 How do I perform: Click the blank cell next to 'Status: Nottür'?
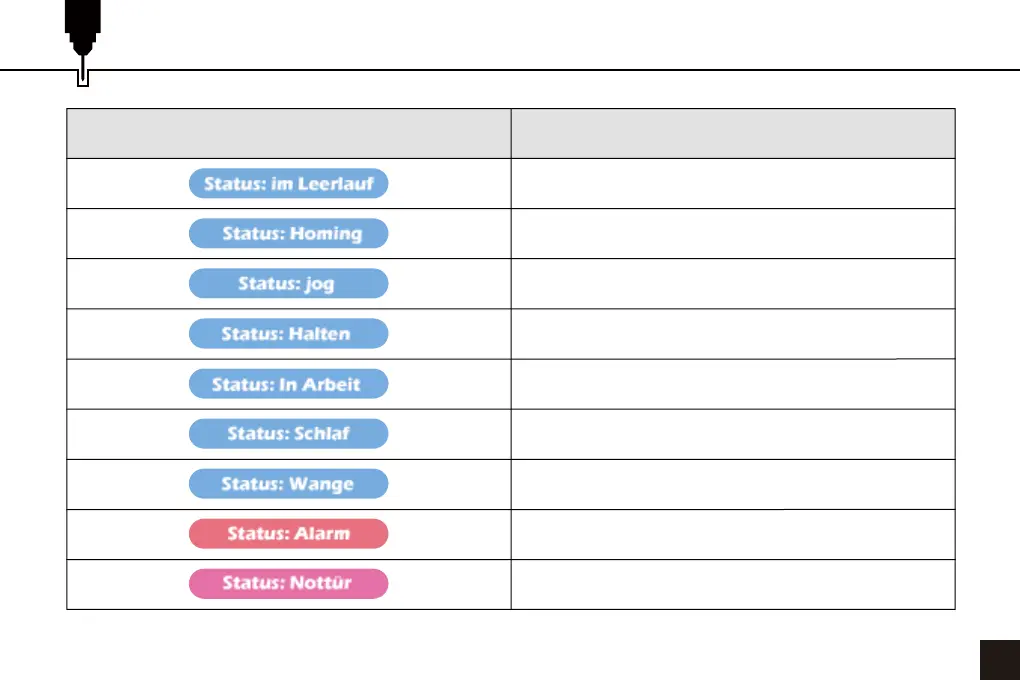tap(732, 584)
